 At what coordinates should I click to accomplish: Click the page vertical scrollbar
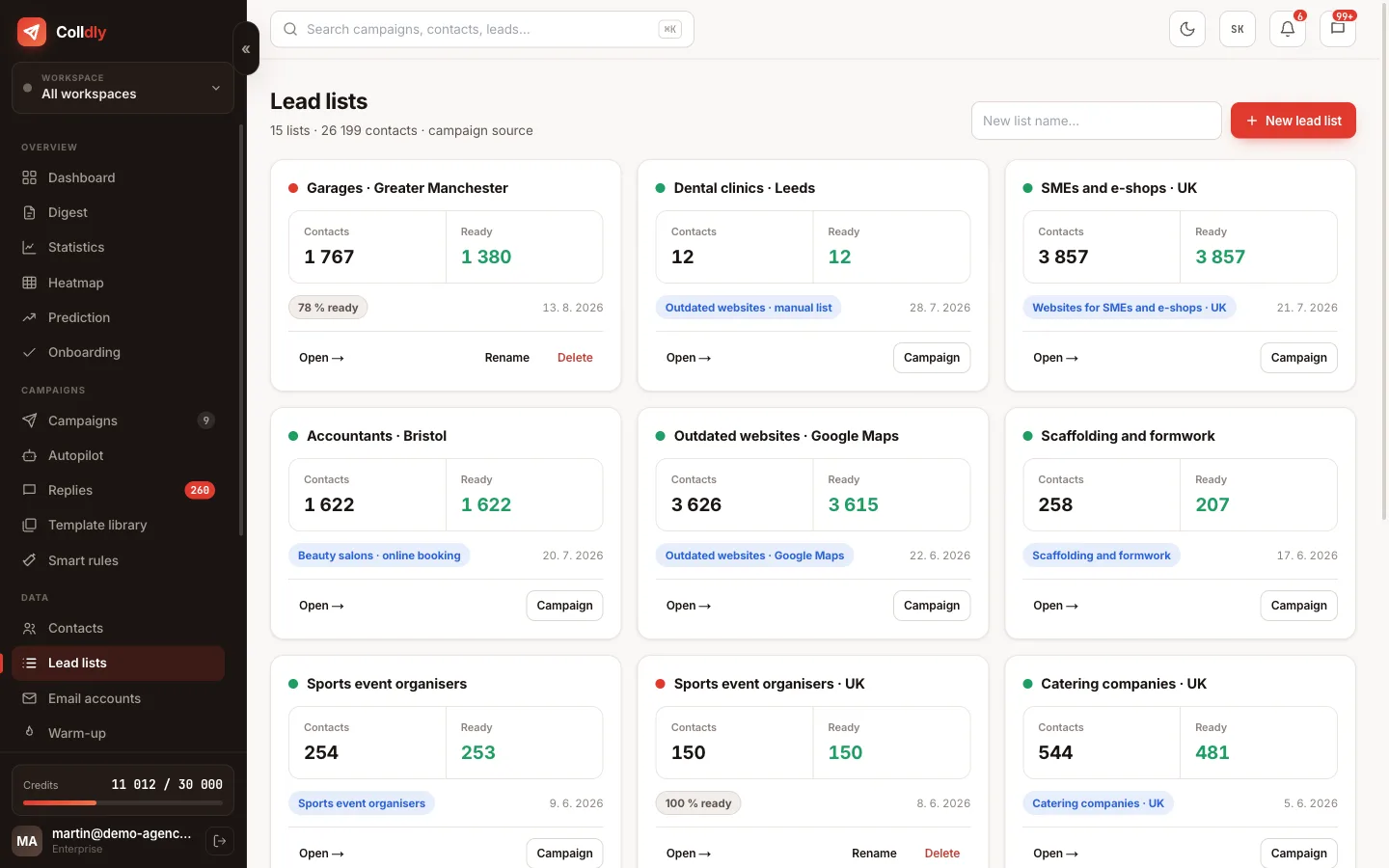[x=1384, y=260]
